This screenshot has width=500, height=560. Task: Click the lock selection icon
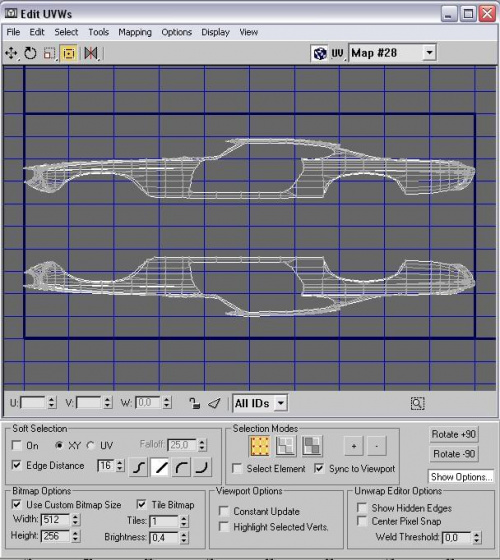coord(194,403)
